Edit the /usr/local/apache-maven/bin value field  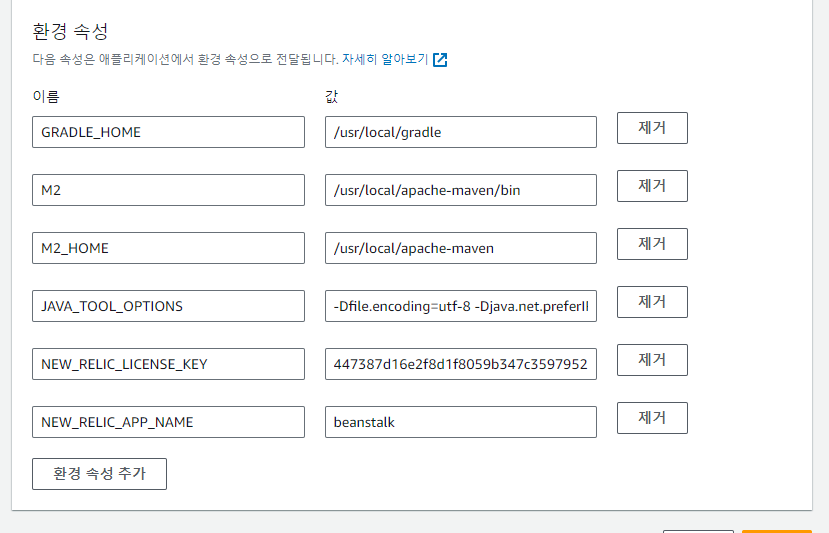coord(460,190)
